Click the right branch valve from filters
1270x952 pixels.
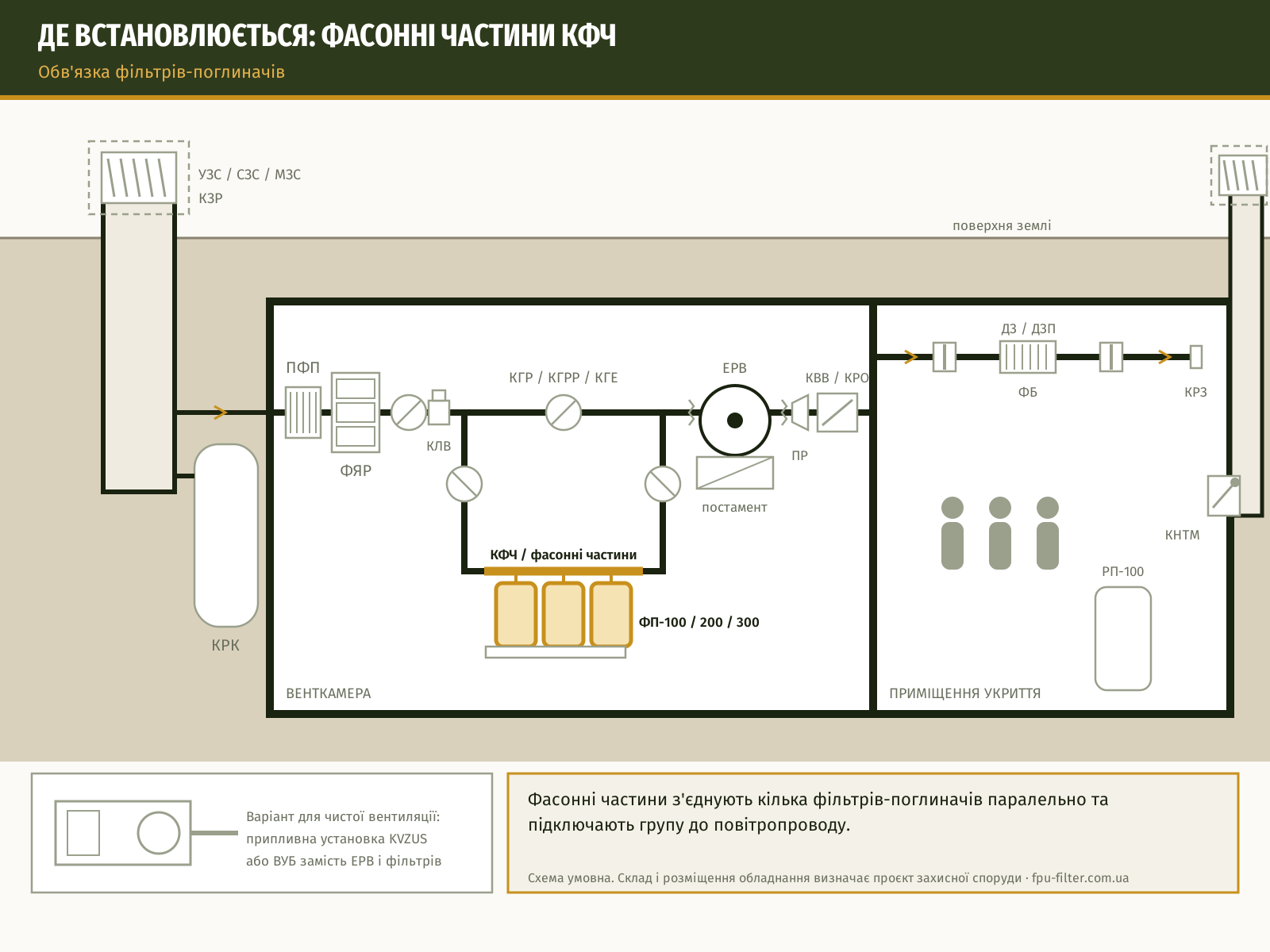(663, 484)
